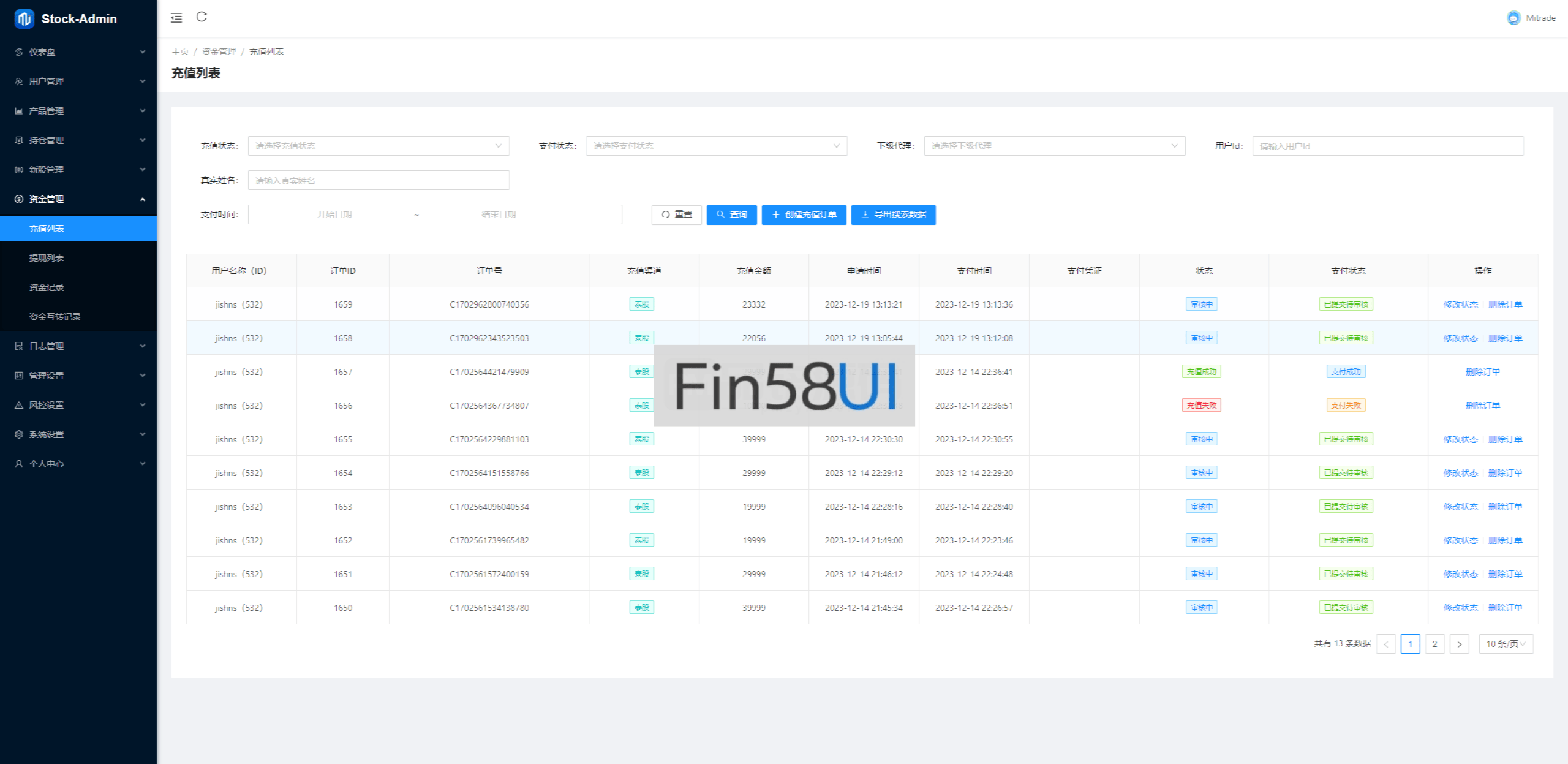Click the 系统设置 gear icon
The width and height of the screenshot is (1568, 764).
(x=19, y=434)
